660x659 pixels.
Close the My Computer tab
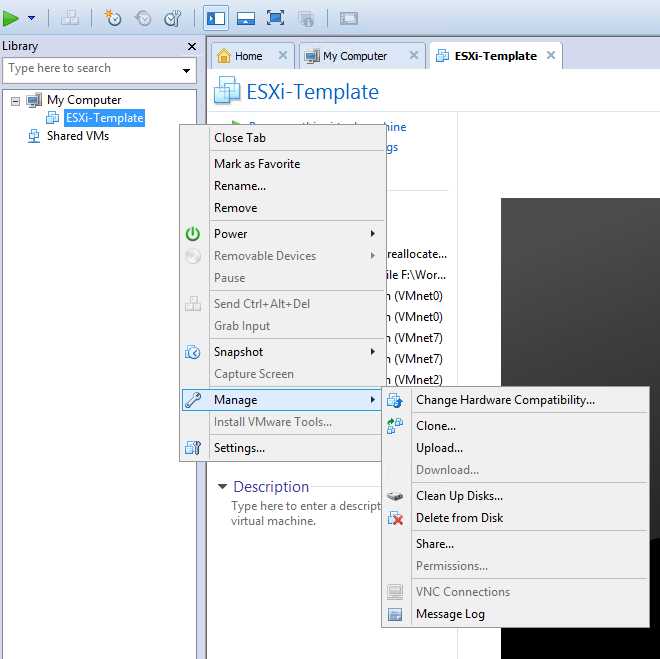pyautogui.click(x=414, y=56)
